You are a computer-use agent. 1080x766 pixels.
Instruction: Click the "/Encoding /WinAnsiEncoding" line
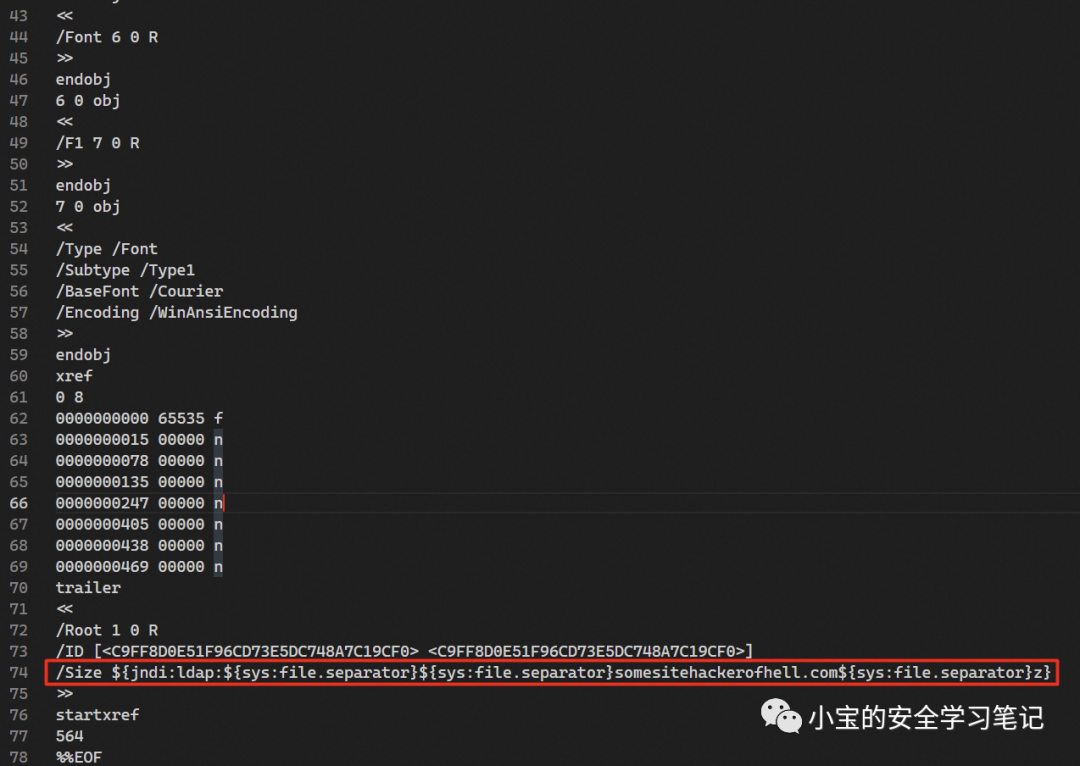pyautogui.click(x=177, y=313)
